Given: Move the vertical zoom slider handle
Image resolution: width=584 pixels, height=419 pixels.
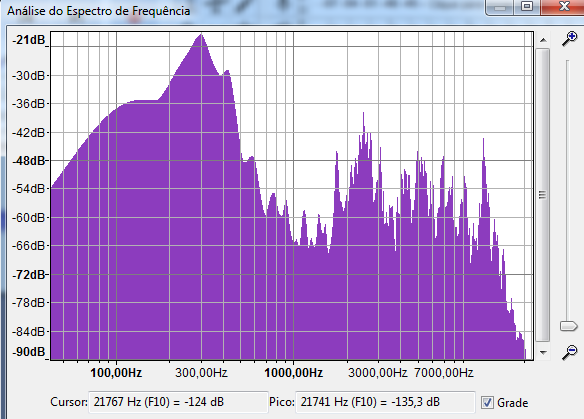Looking at the screenshot, I should 569,326.
